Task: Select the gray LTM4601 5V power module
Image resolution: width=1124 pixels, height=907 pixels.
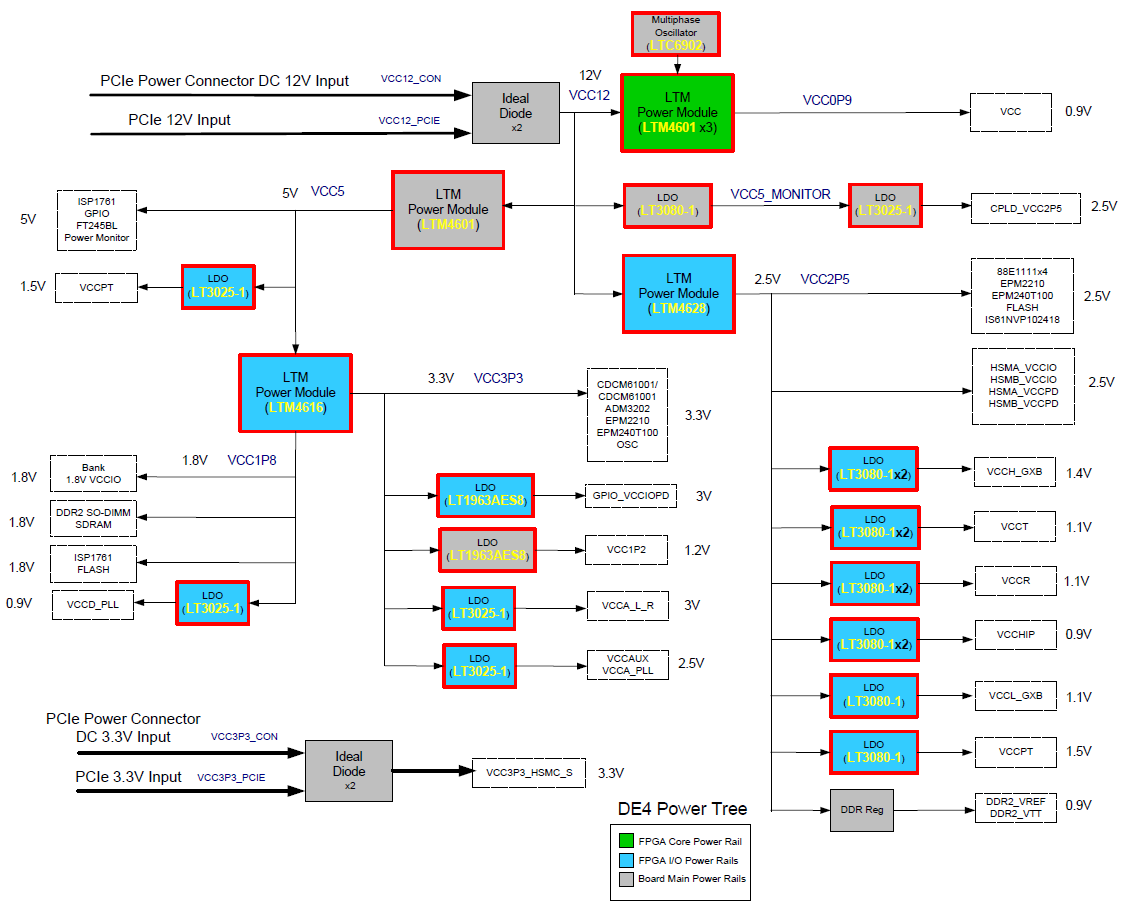Action: (x=448, y=210)
